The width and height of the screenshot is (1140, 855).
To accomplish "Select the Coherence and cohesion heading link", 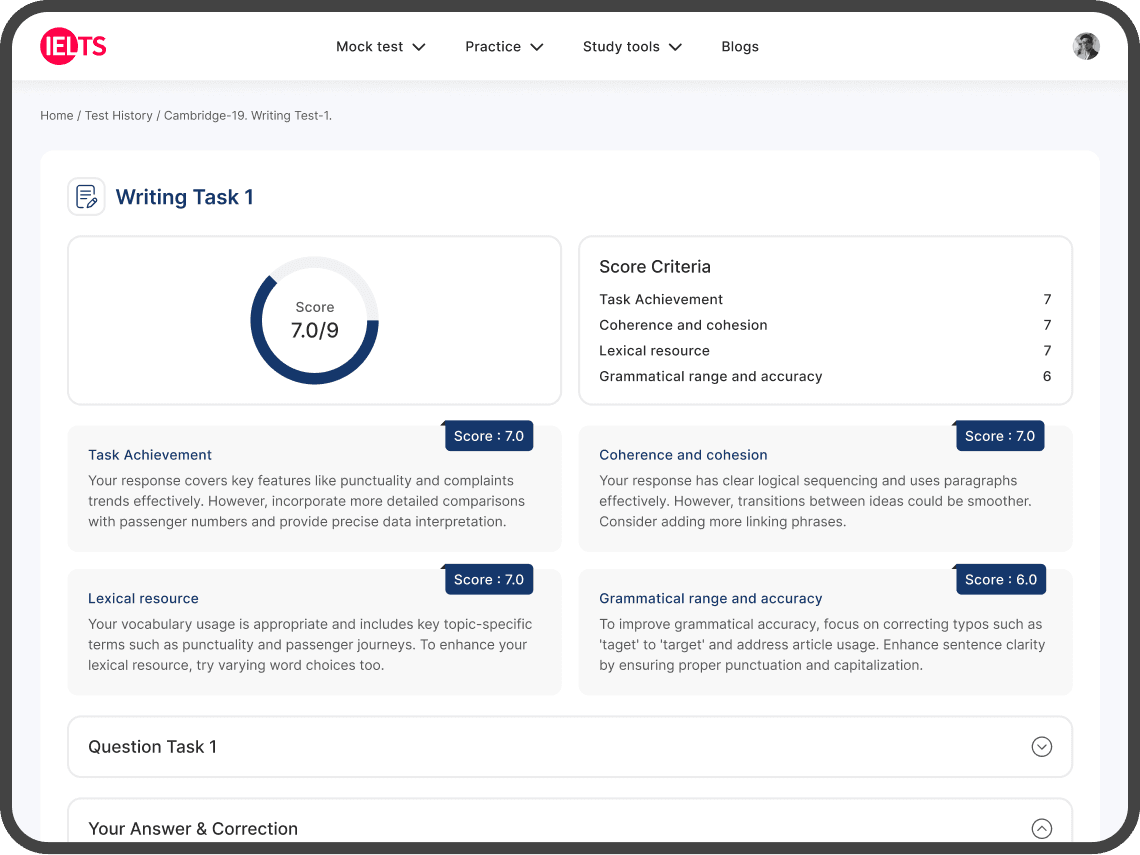I will [x=683, y=454].
